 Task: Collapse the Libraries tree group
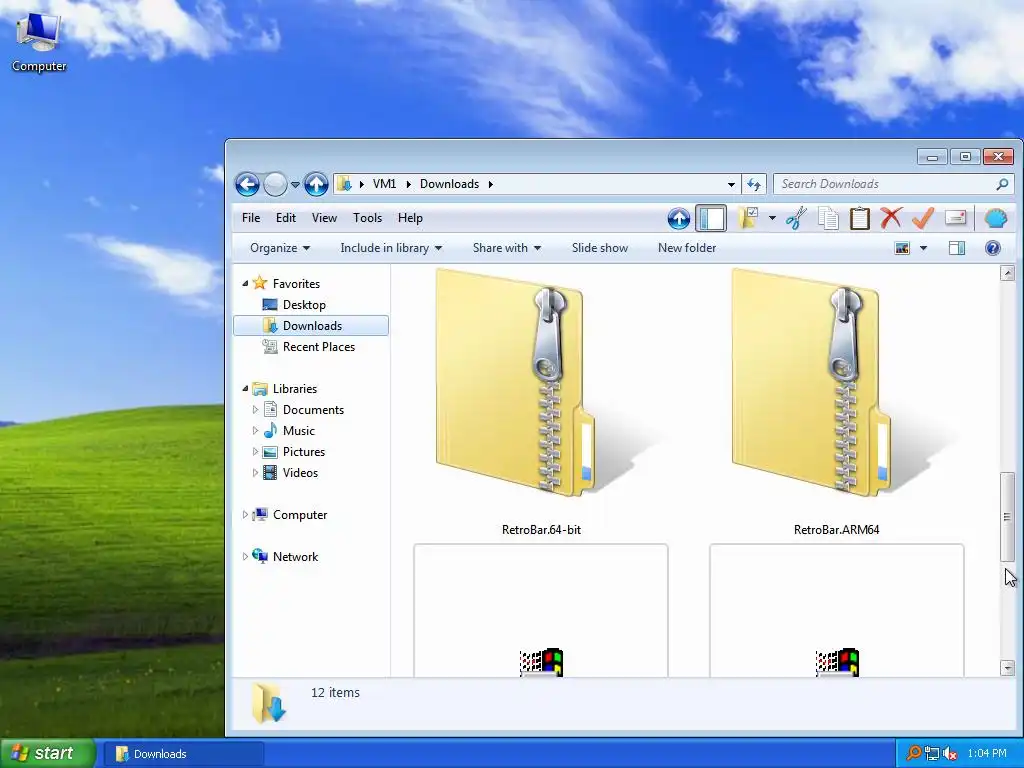pyautogui.click(x=245, y=389)
